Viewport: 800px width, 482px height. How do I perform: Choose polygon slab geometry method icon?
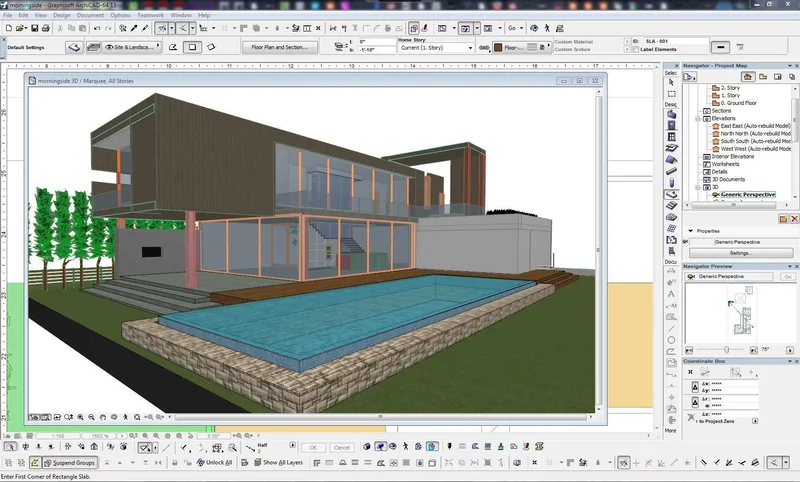[x=173, y=47]
